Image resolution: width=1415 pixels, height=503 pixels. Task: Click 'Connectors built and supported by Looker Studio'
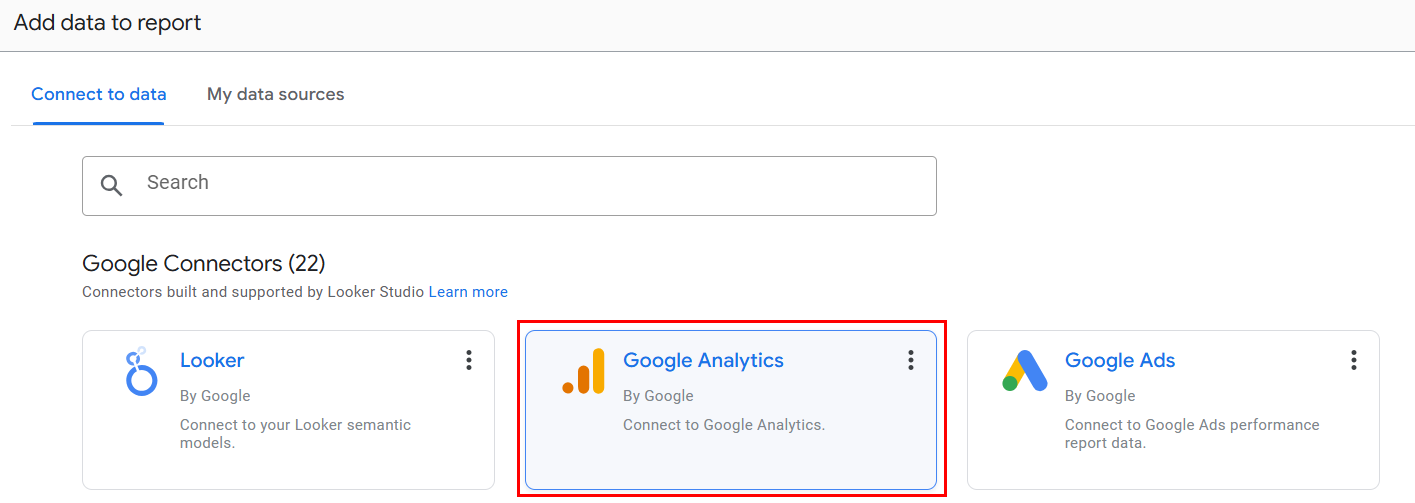point(253,292)
